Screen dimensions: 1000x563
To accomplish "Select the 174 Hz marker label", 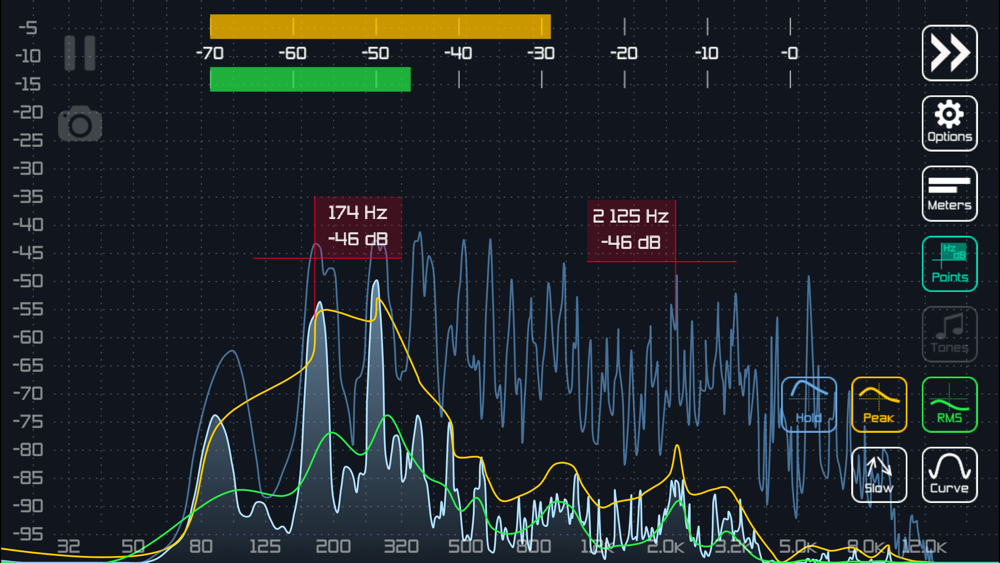I will tap(358, 227).
